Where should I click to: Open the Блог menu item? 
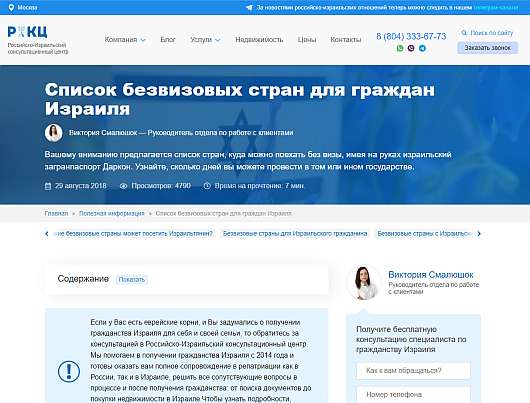pos(168,40)
